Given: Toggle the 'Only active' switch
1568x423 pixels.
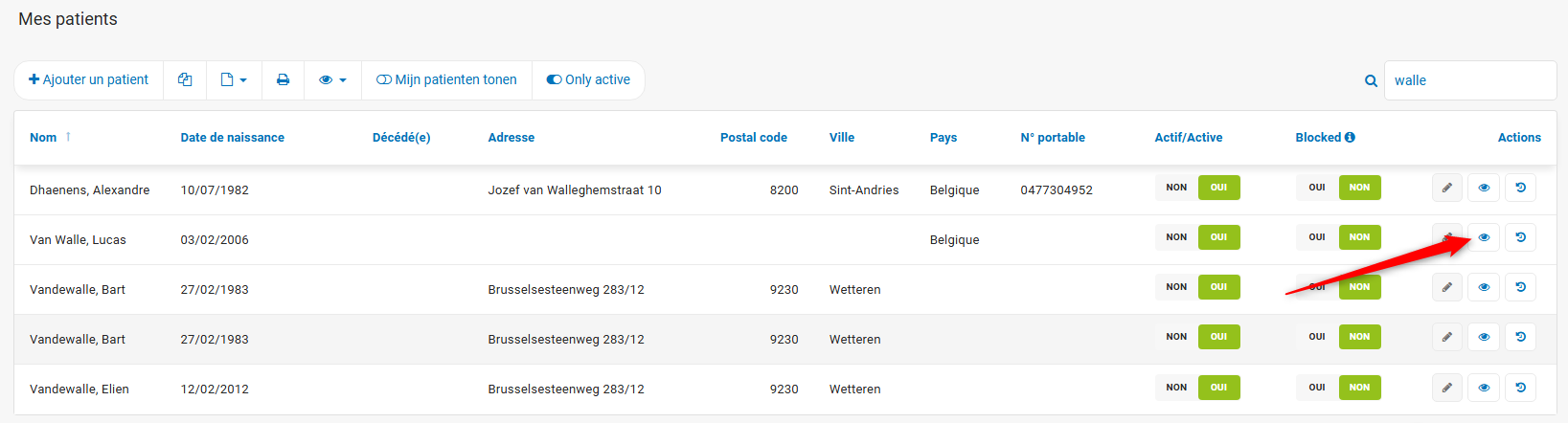Looking at the screenshot, I should pyautogui.click(x=588, y=80).
